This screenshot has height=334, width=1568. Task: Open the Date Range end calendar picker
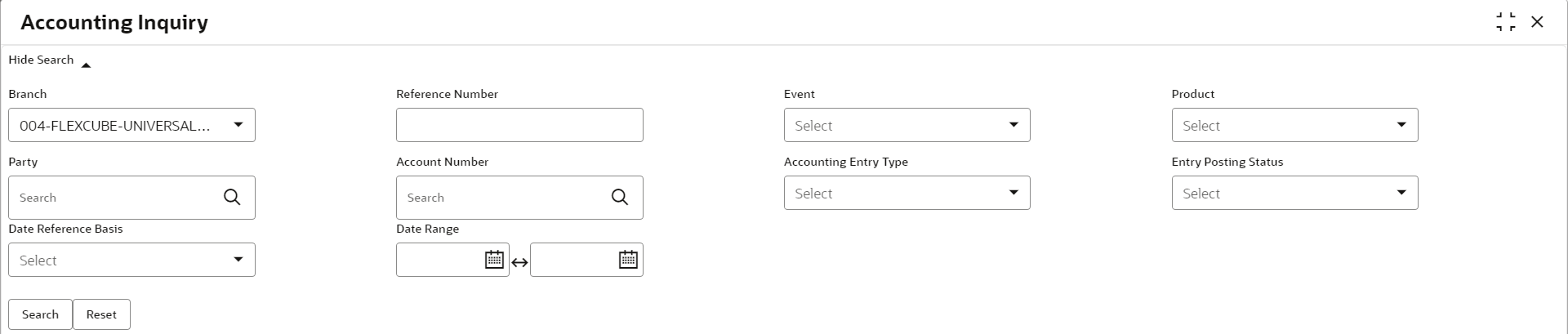click(628, 260)
